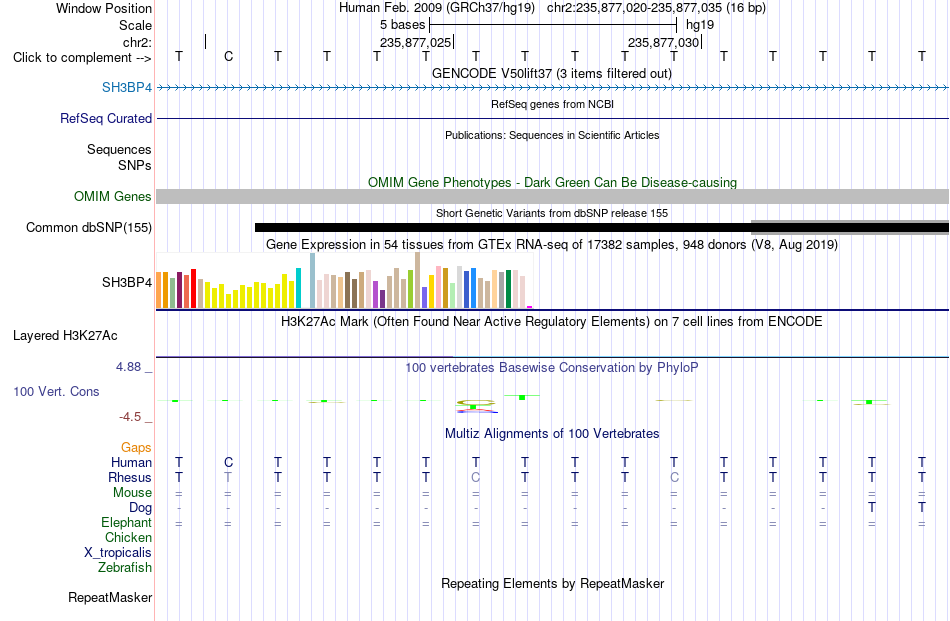The height and width of the screenshot is (621, 950).
Task: Click the H3K27Ac Mark track title
Action: pos(552,322)
